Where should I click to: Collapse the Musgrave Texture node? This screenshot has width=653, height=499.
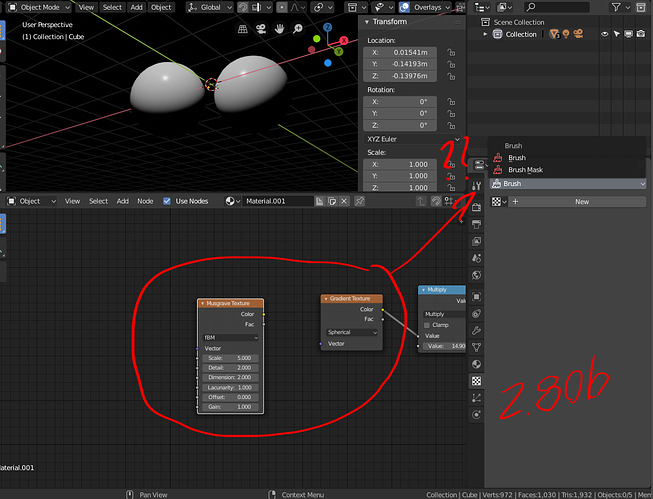pos(202,303)
